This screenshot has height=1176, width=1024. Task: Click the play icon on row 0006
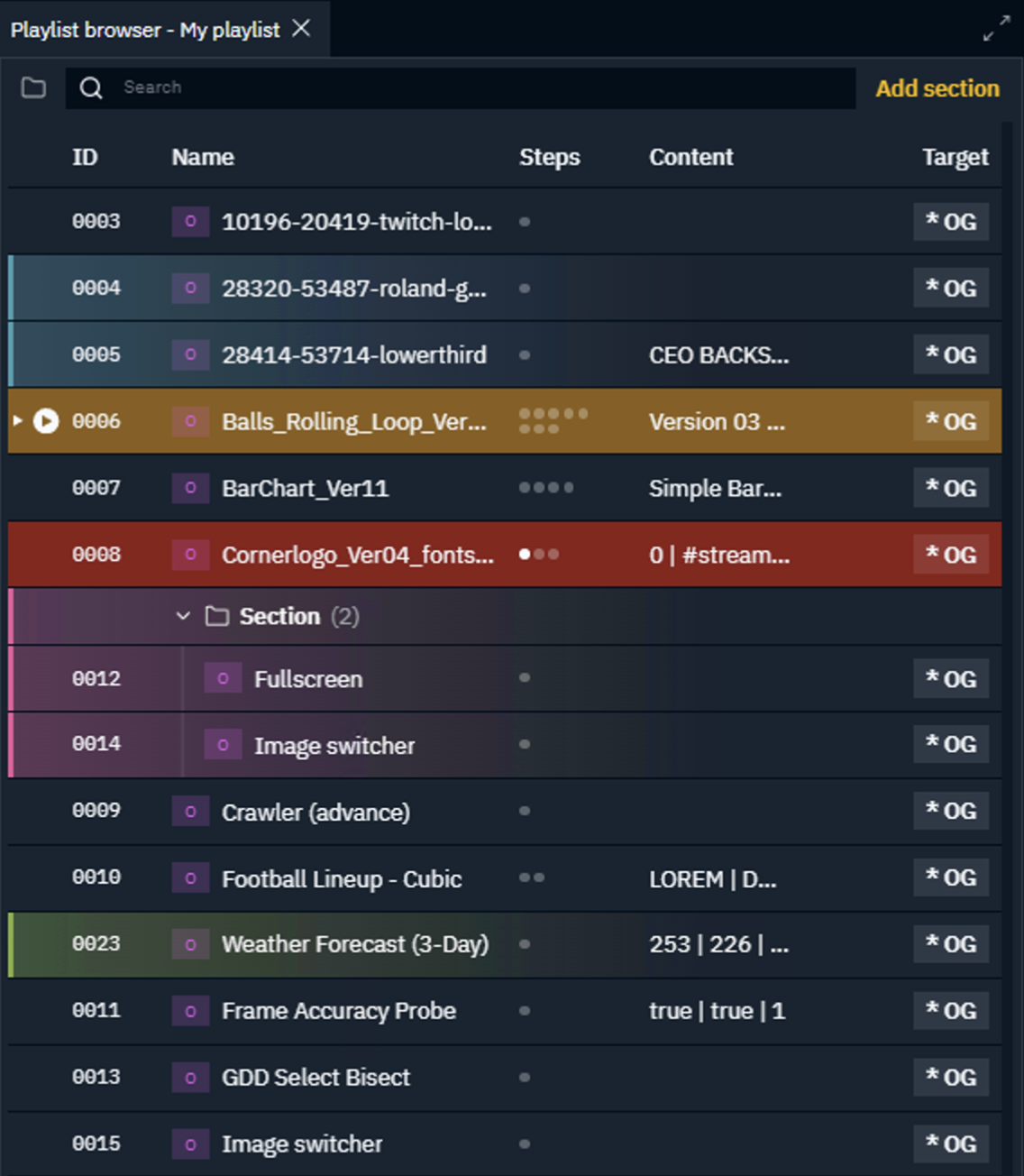tap(46, 421)
